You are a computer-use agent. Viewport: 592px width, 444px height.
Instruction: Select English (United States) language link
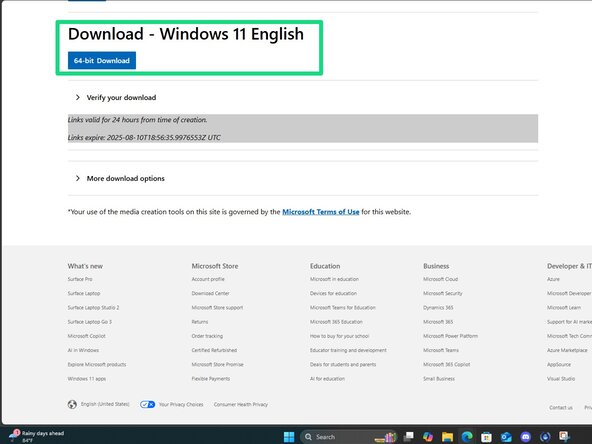pyautogui.click(x=105, y=404)
